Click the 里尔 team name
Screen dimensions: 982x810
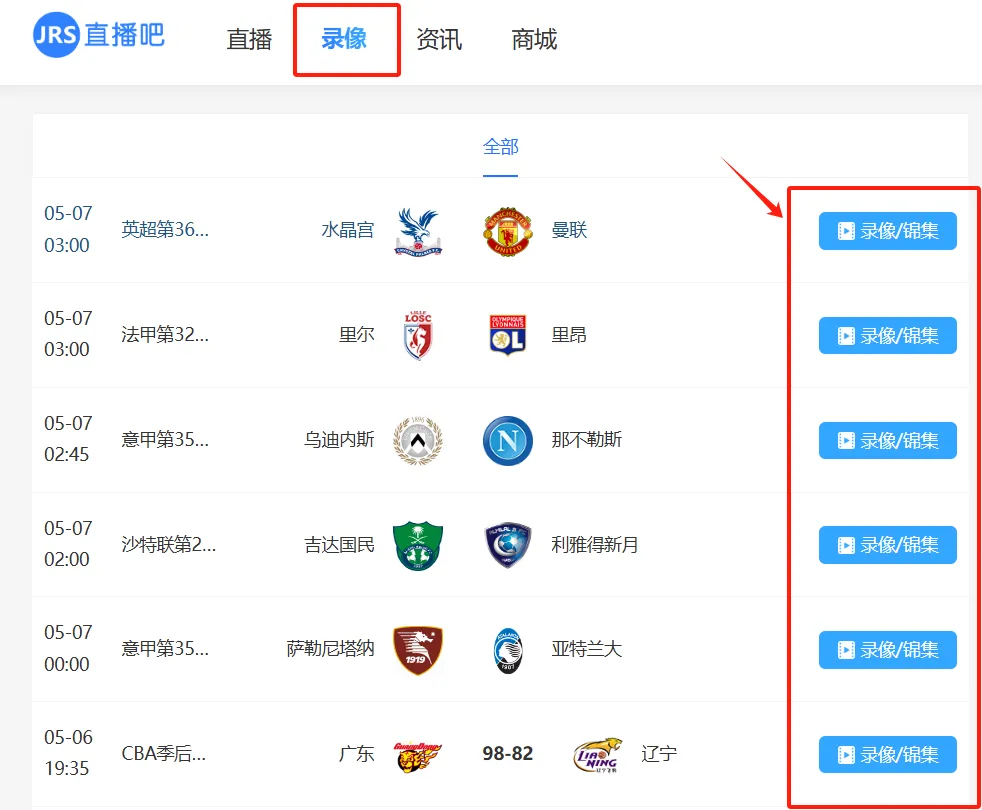[356, 335]
